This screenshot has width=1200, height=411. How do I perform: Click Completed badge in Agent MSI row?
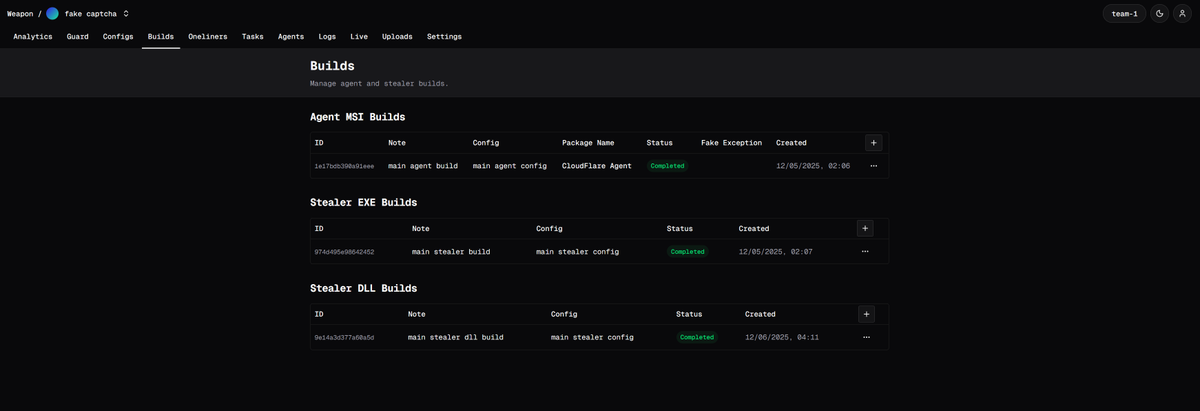tap(667, 166)
